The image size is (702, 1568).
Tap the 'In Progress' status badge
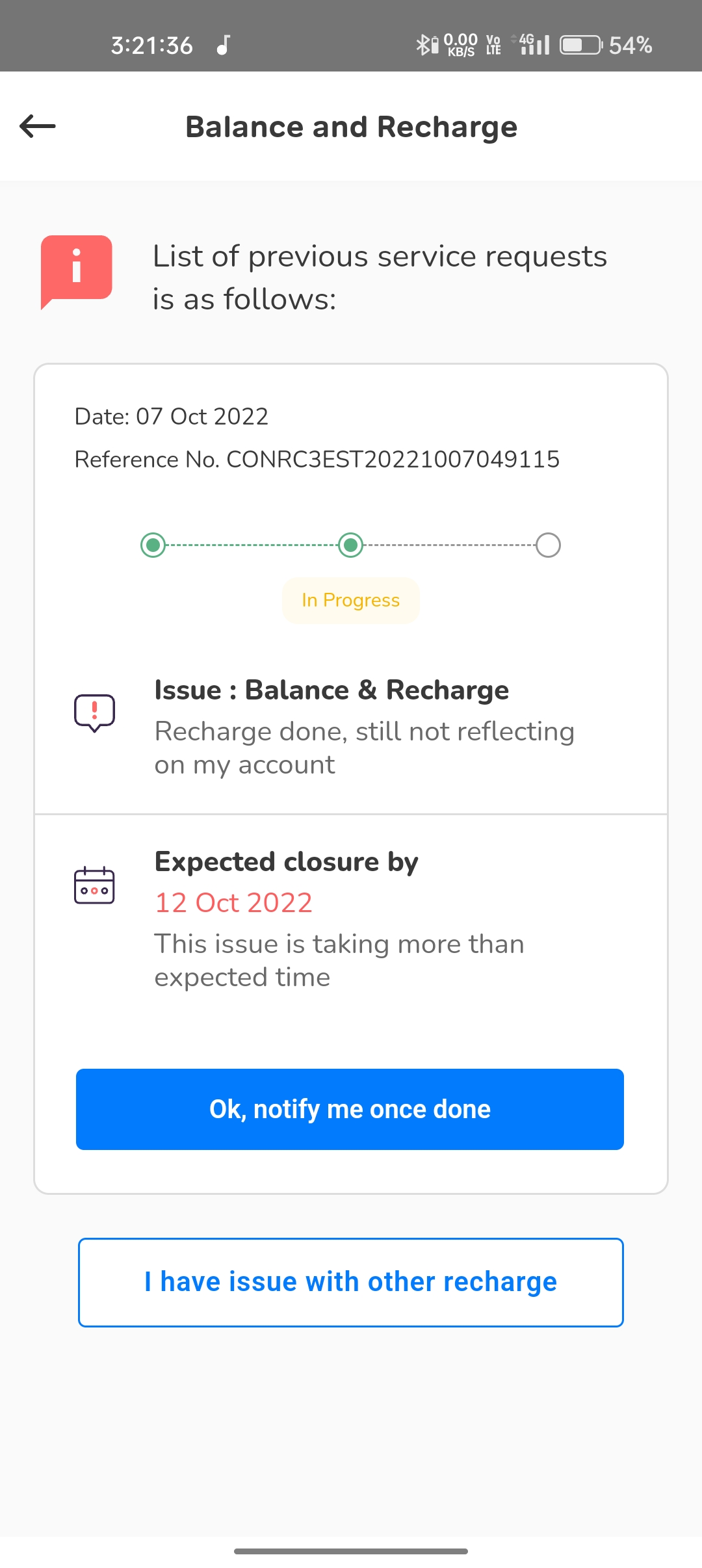[351, 600]
